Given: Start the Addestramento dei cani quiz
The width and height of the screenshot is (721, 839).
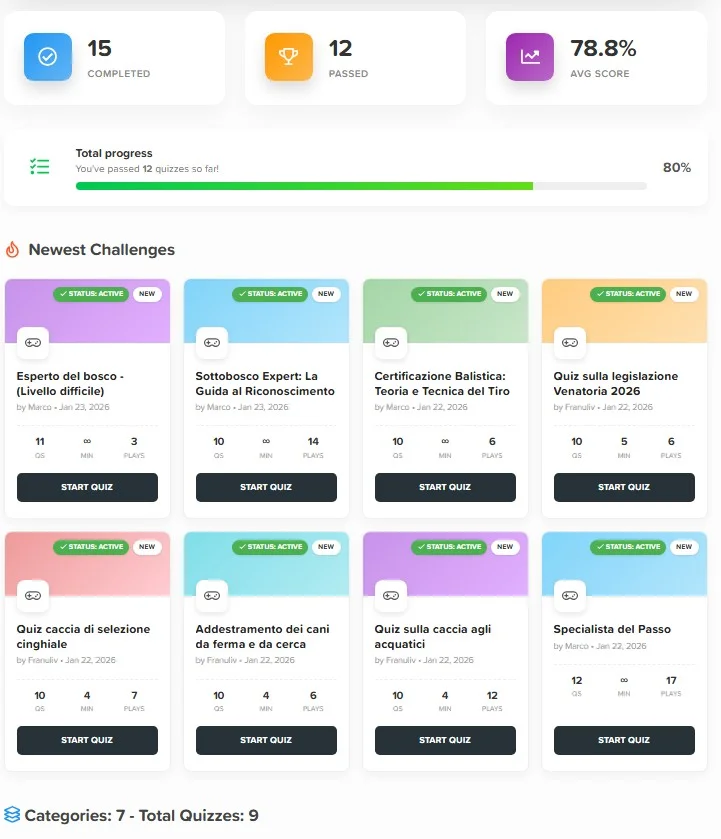Looking at the screenshot, I should point(265,741).
